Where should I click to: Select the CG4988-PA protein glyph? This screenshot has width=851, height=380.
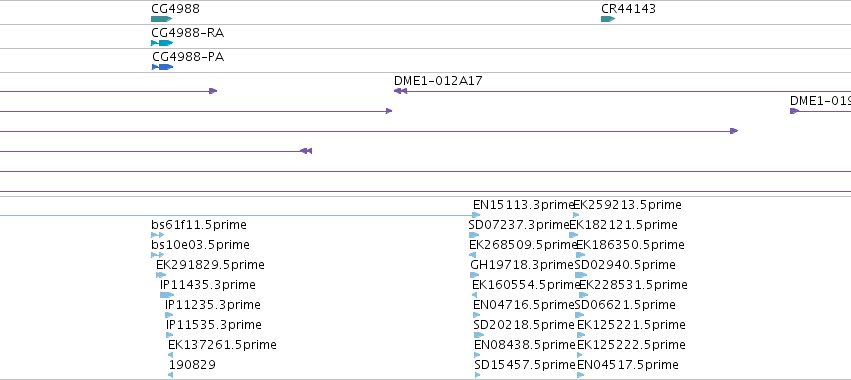[163, 67]
